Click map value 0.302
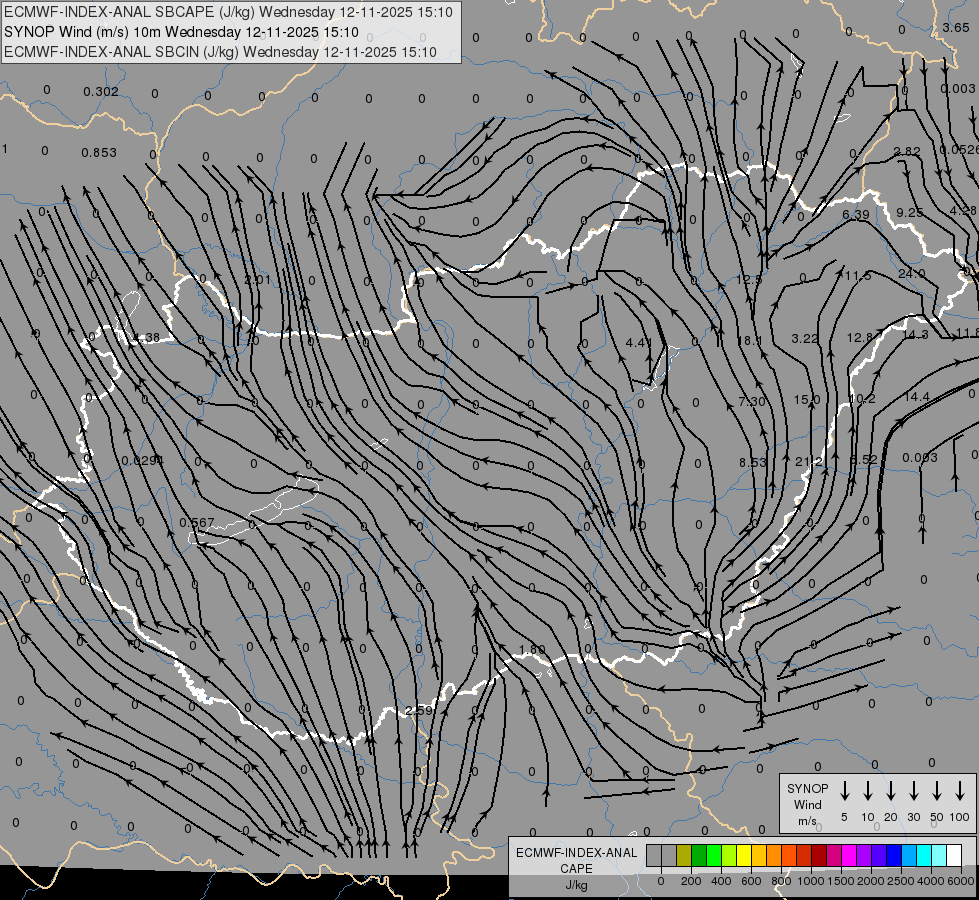This screenshot has width=979, height=900. [101, 92]
